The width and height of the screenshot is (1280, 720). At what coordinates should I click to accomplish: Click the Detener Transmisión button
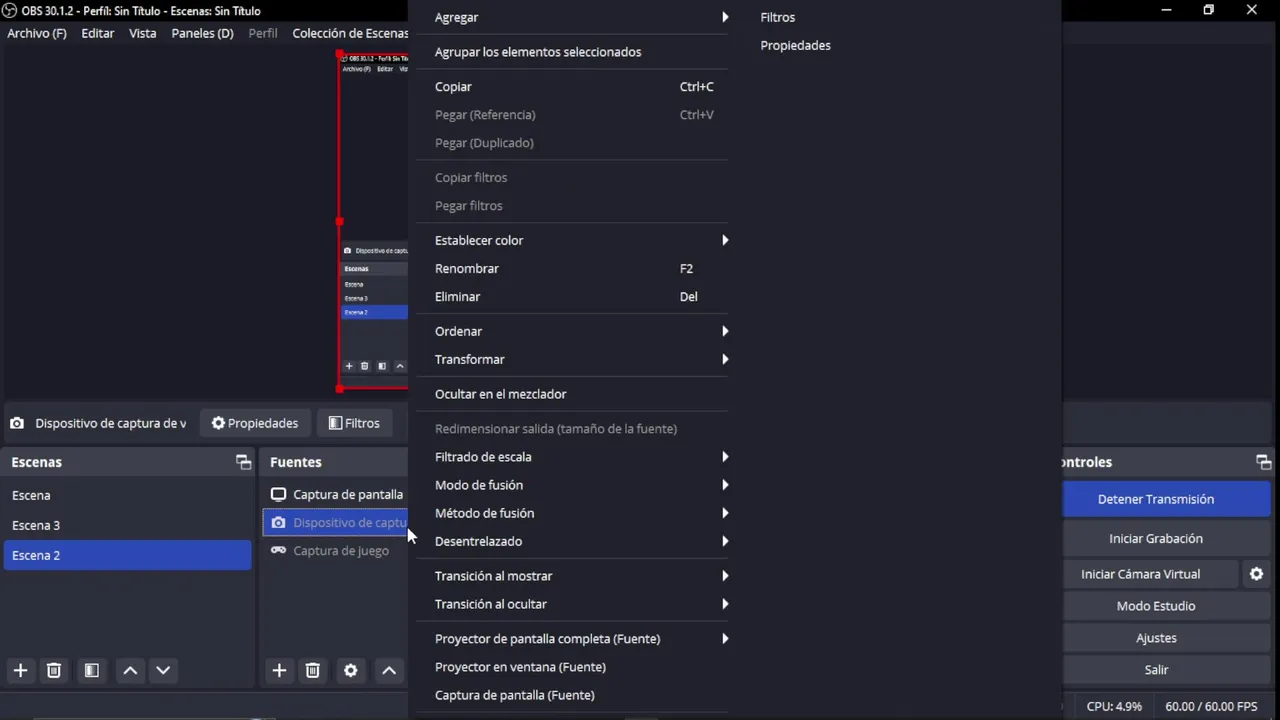[1155, 499]
